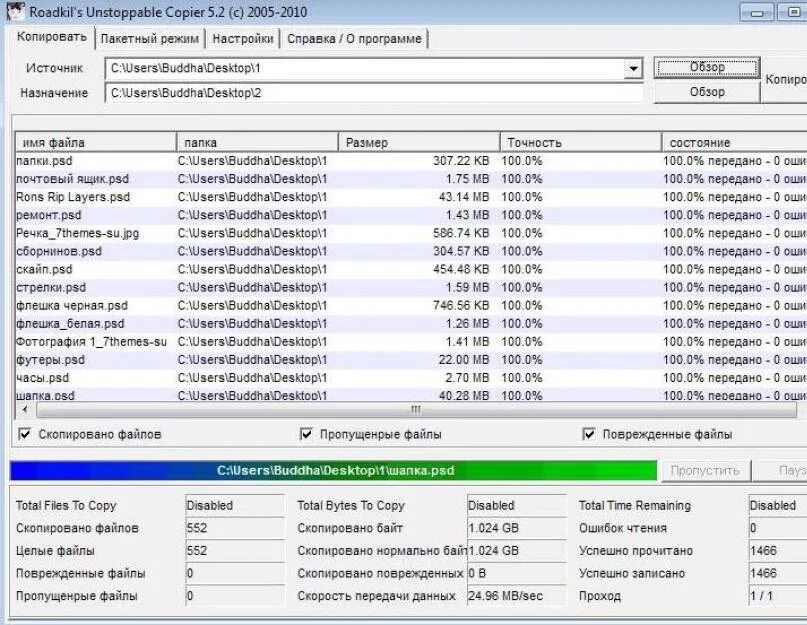Screen dimensions: 807x625
Task: Sort by Размер column header
Action: point(419,143)
